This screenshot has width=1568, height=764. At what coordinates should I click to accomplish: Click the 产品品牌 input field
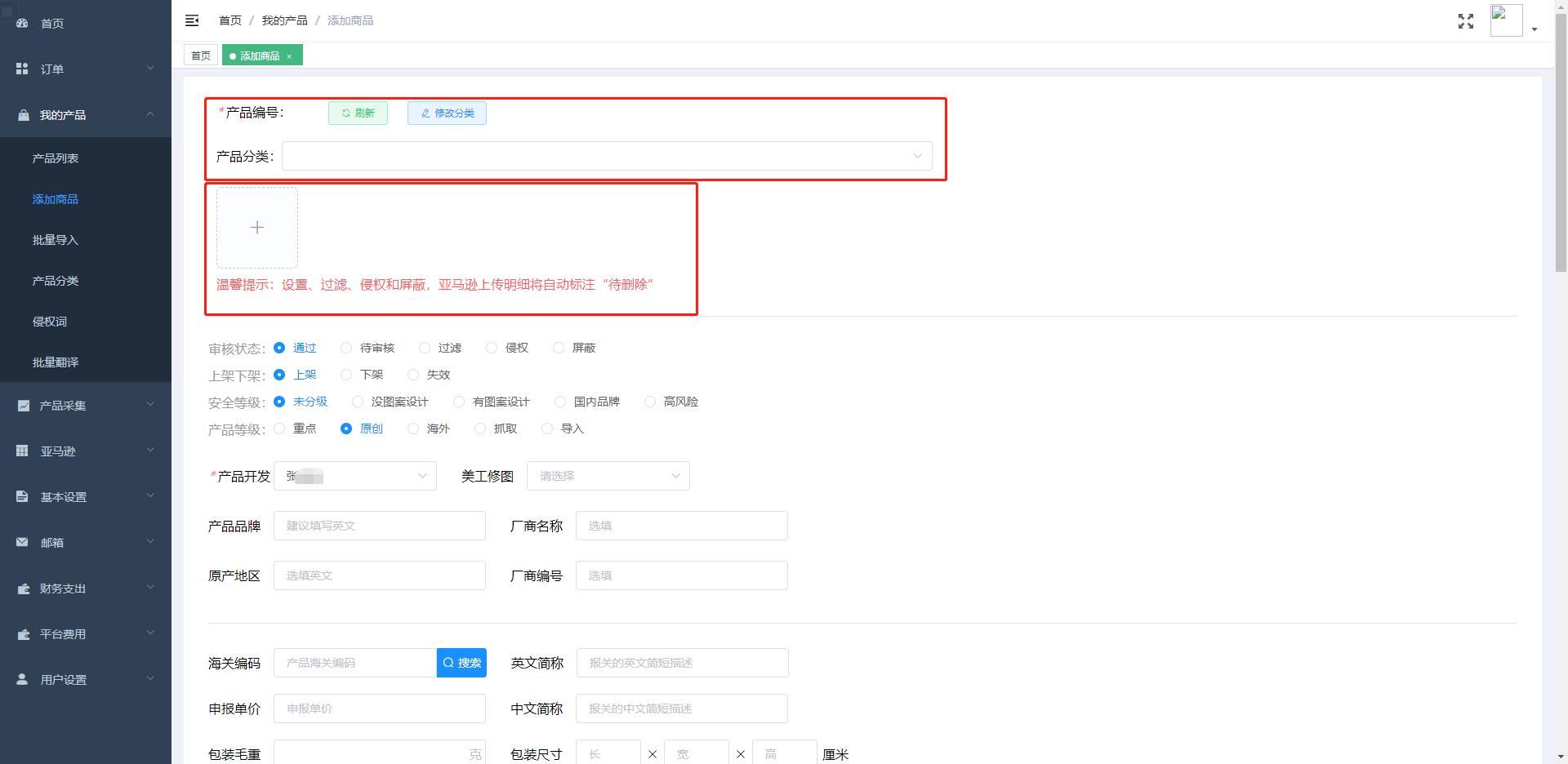pyautogui.click(x=379, y=526)
